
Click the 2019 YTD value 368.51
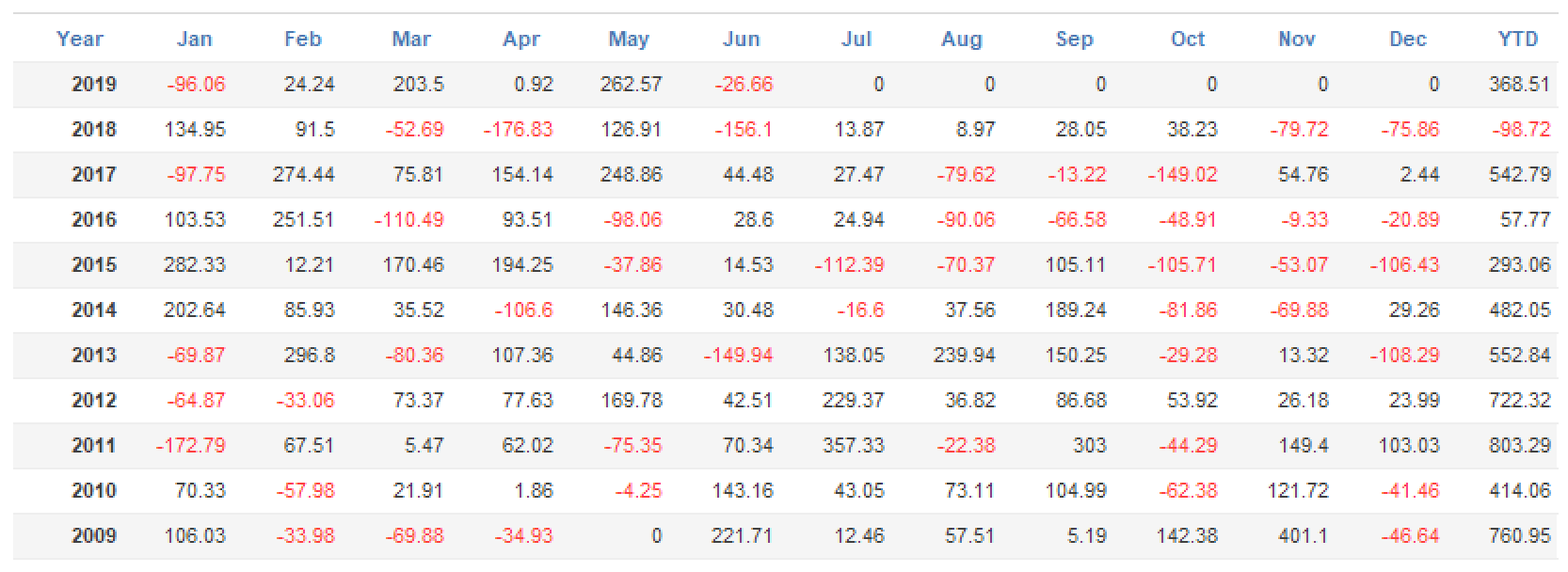1519,85
